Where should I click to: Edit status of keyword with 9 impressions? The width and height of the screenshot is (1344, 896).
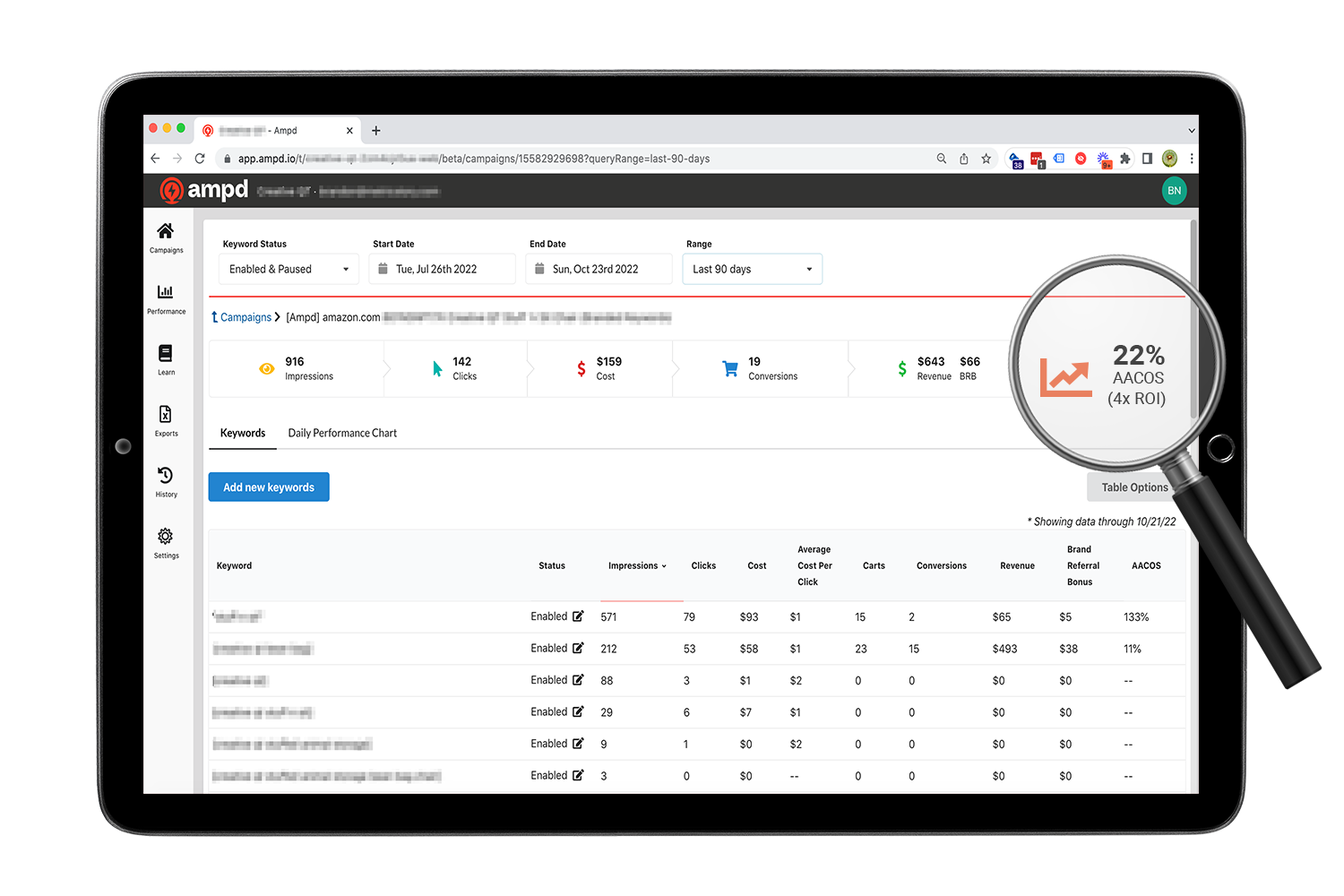point(578,744)
